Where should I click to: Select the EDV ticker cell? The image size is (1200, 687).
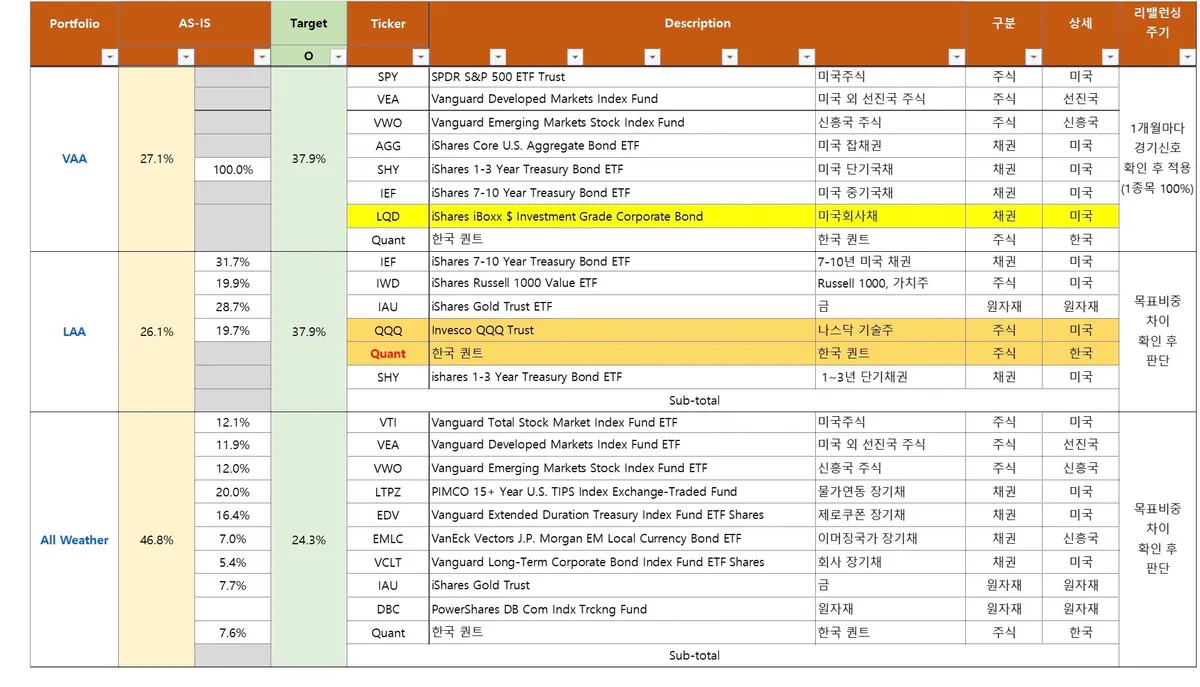[x=388, y=515]
